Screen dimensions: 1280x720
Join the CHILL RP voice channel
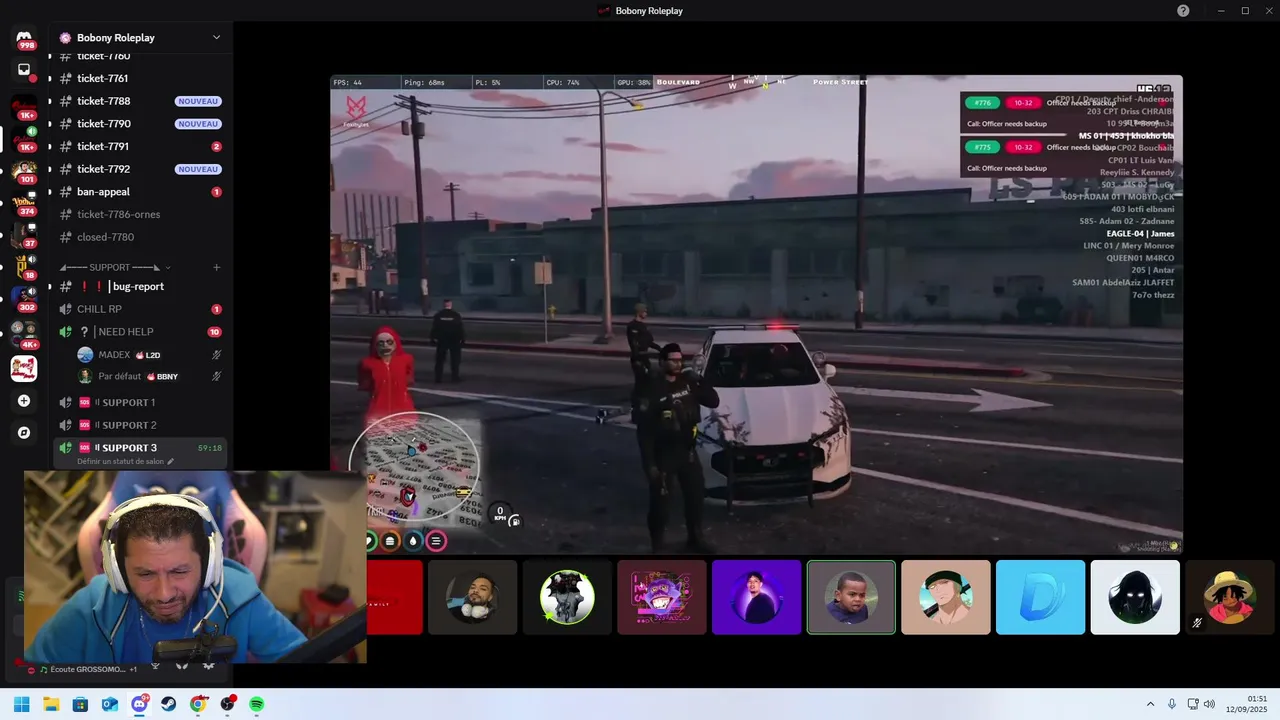click(x=140, y=309)
